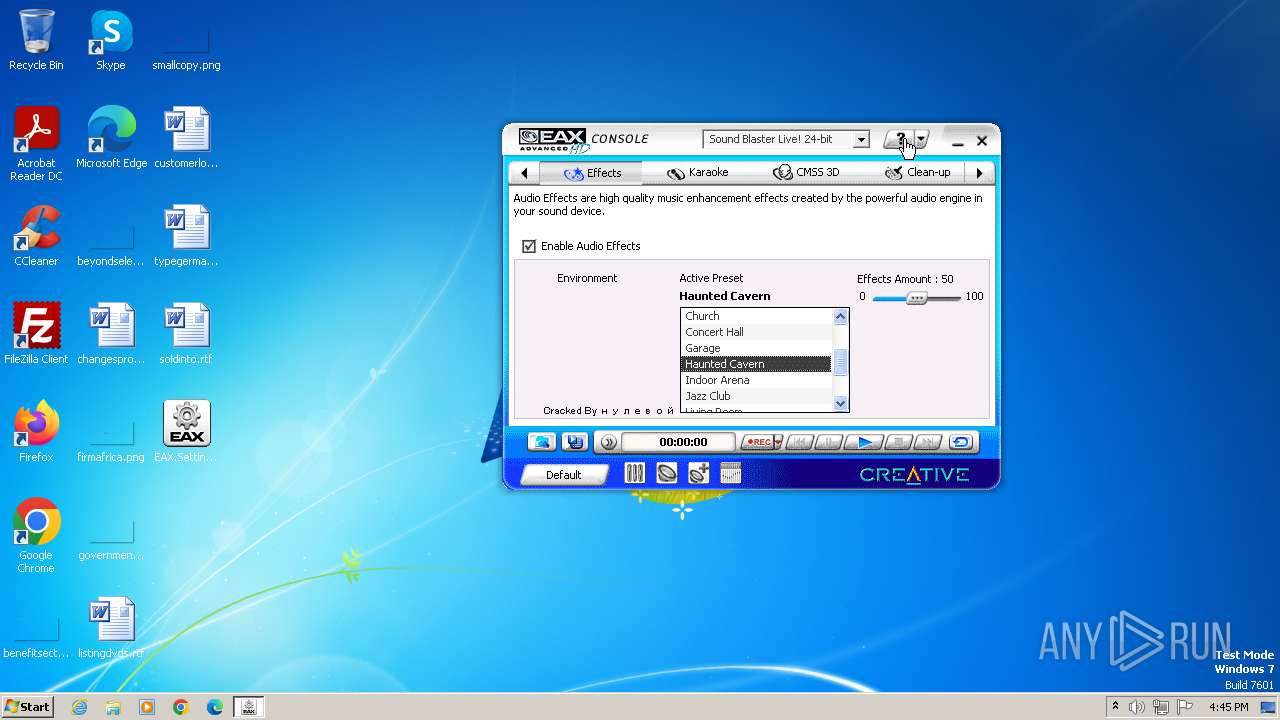The height and width of the screenshot is (720, 1280).
Task: Click the fast-forward arrows beside timer
Action: [608, 442]
